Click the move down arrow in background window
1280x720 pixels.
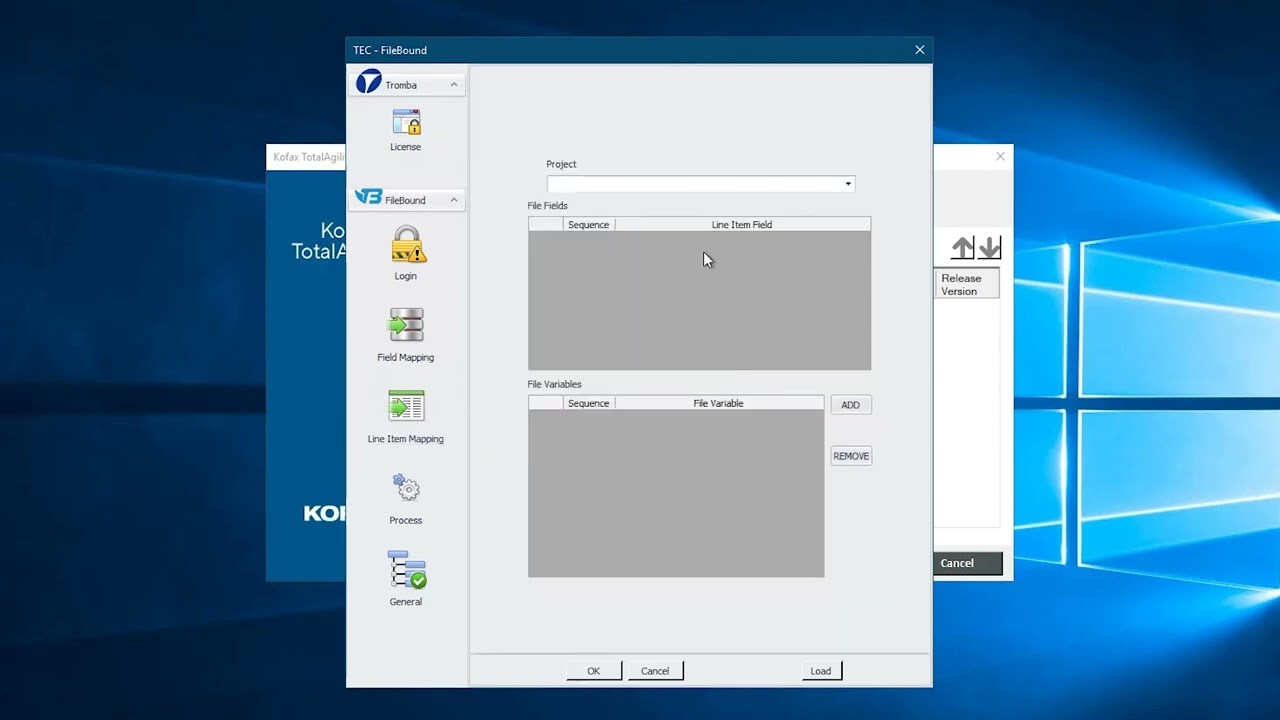tap(988, 247)
